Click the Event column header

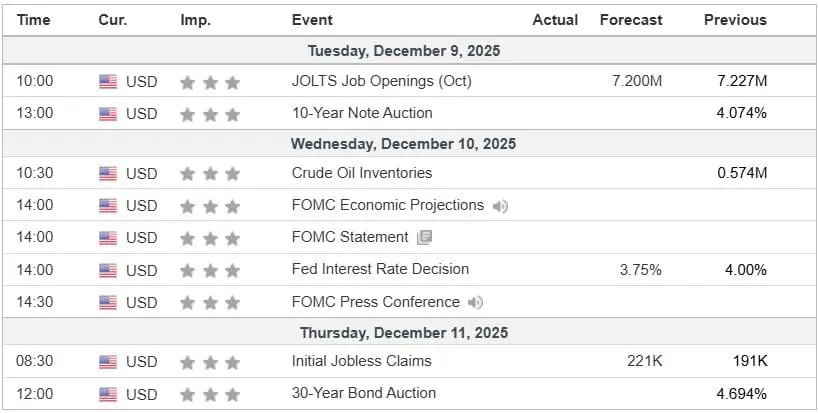coord(313,20)
